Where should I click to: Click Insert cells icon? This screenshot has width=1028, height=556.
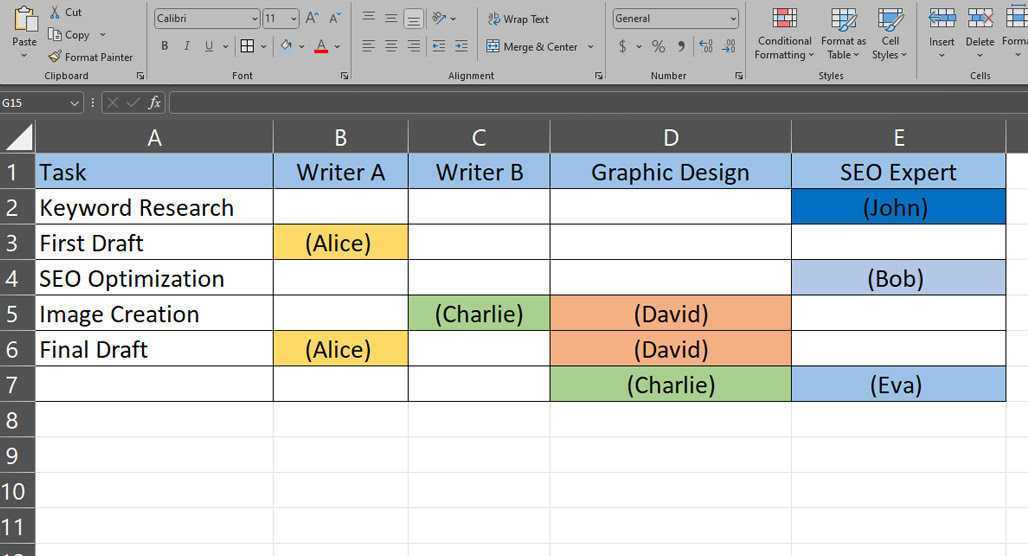[941, 18]
